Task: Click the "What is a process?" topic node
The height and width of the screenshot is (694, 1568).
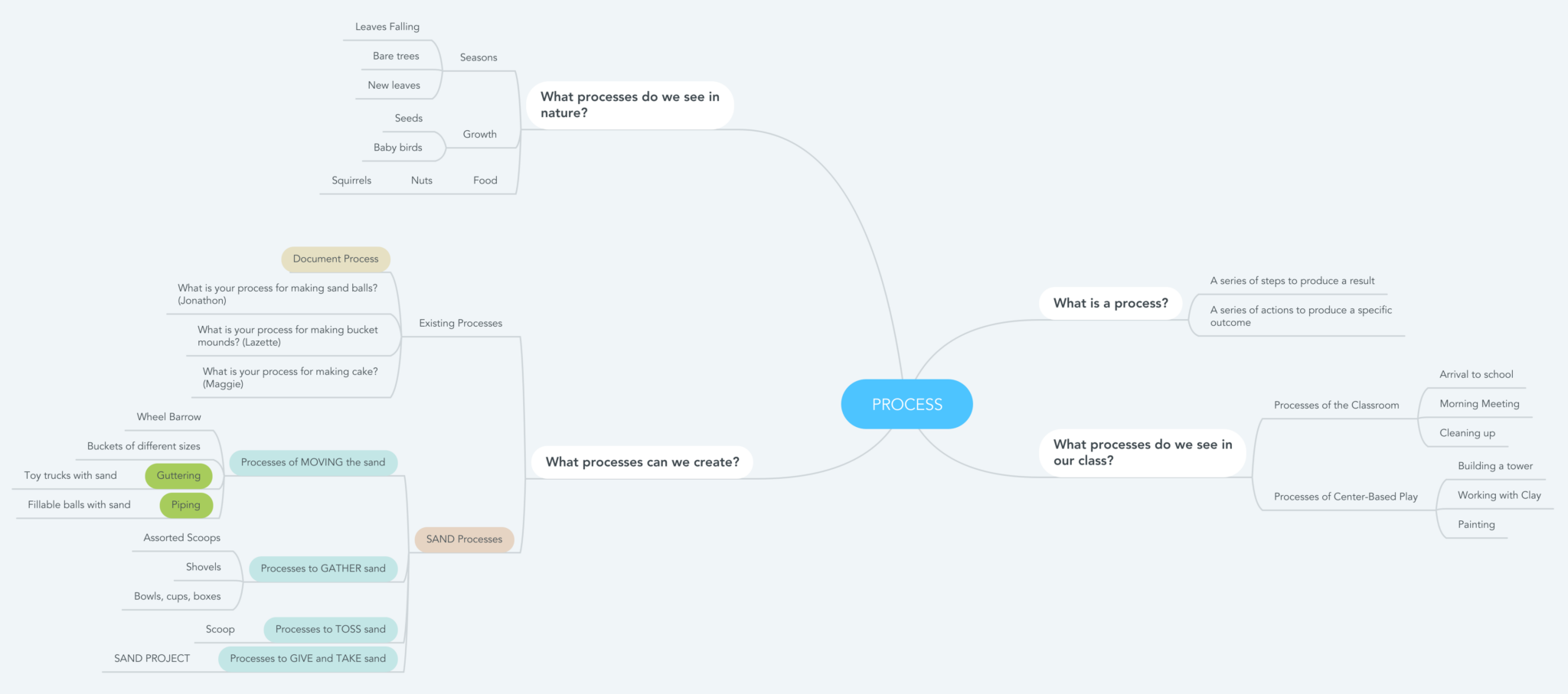Action: click(1109, 303)
